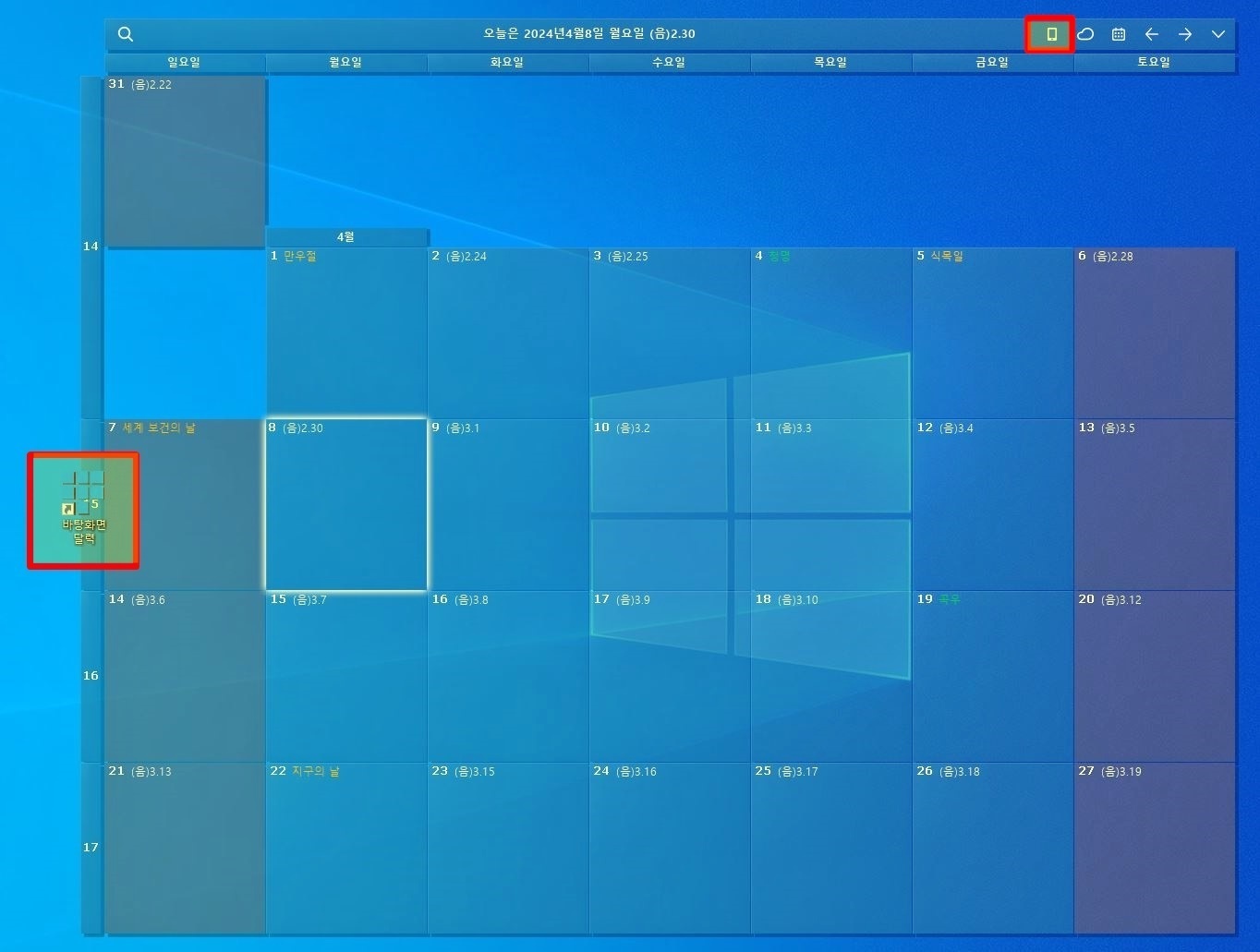
Task: Select April 4 청명 cell
Action: (831, 333)
